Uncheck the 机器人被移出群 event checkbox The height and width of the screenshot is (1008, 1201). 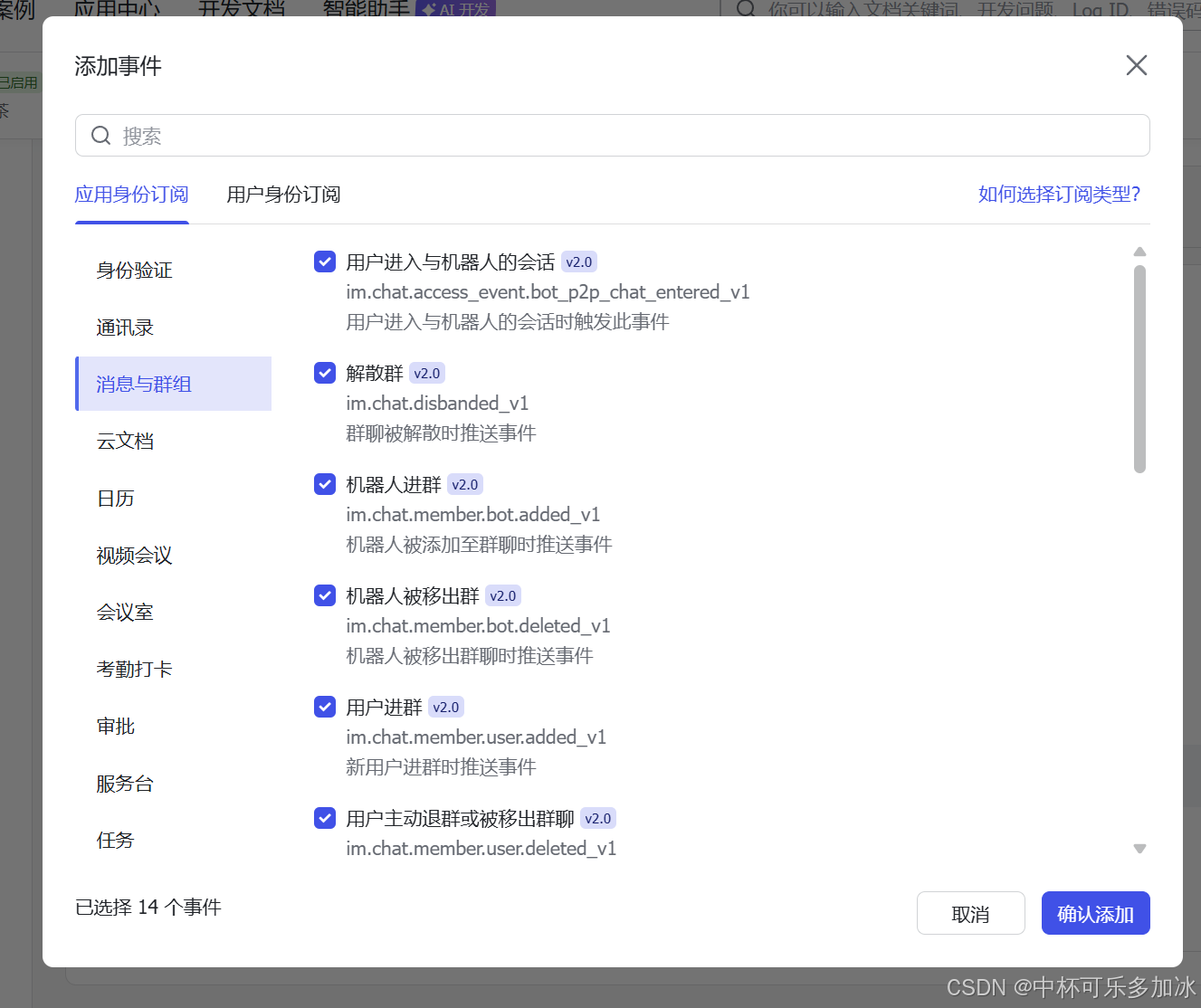pos(324,594)
